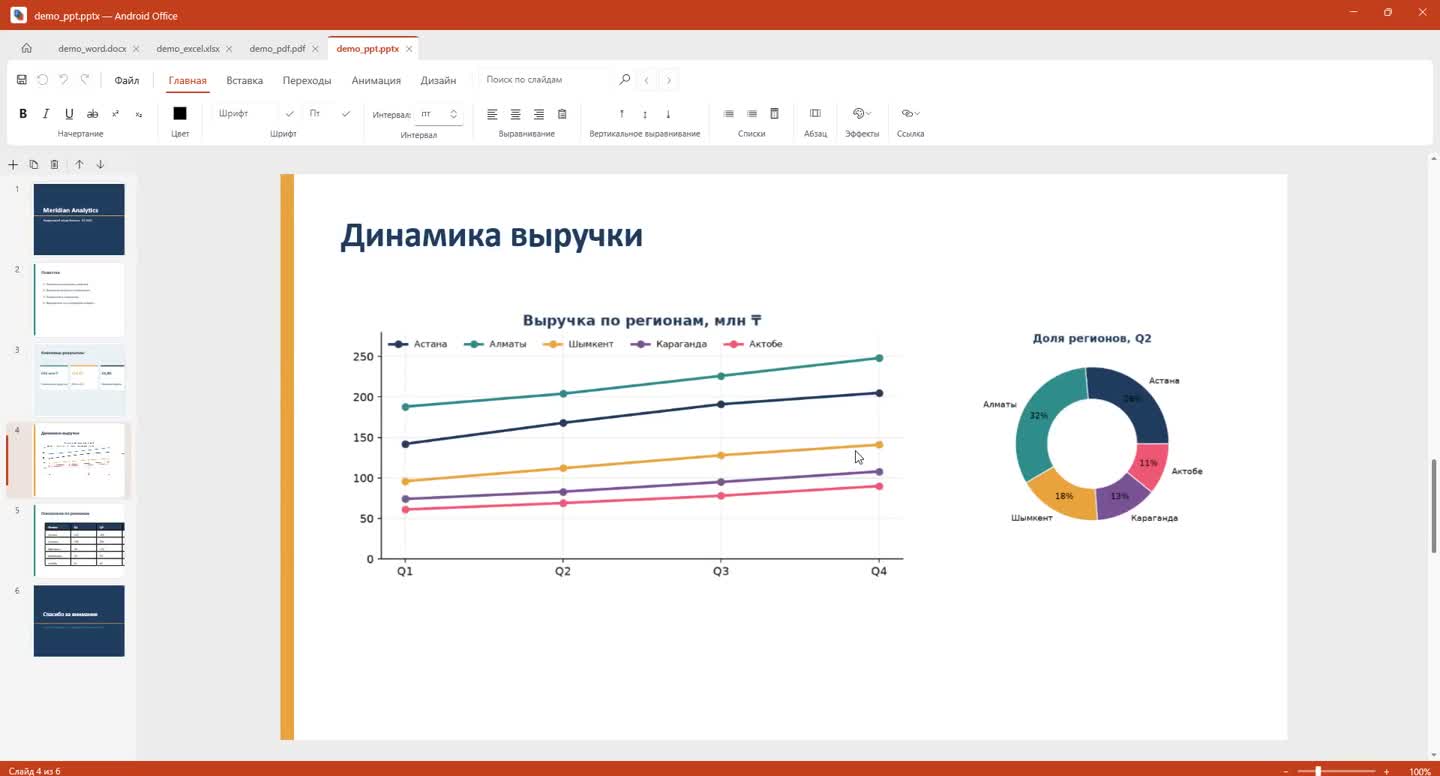Align text vertically to middle

tap(645, 114)
